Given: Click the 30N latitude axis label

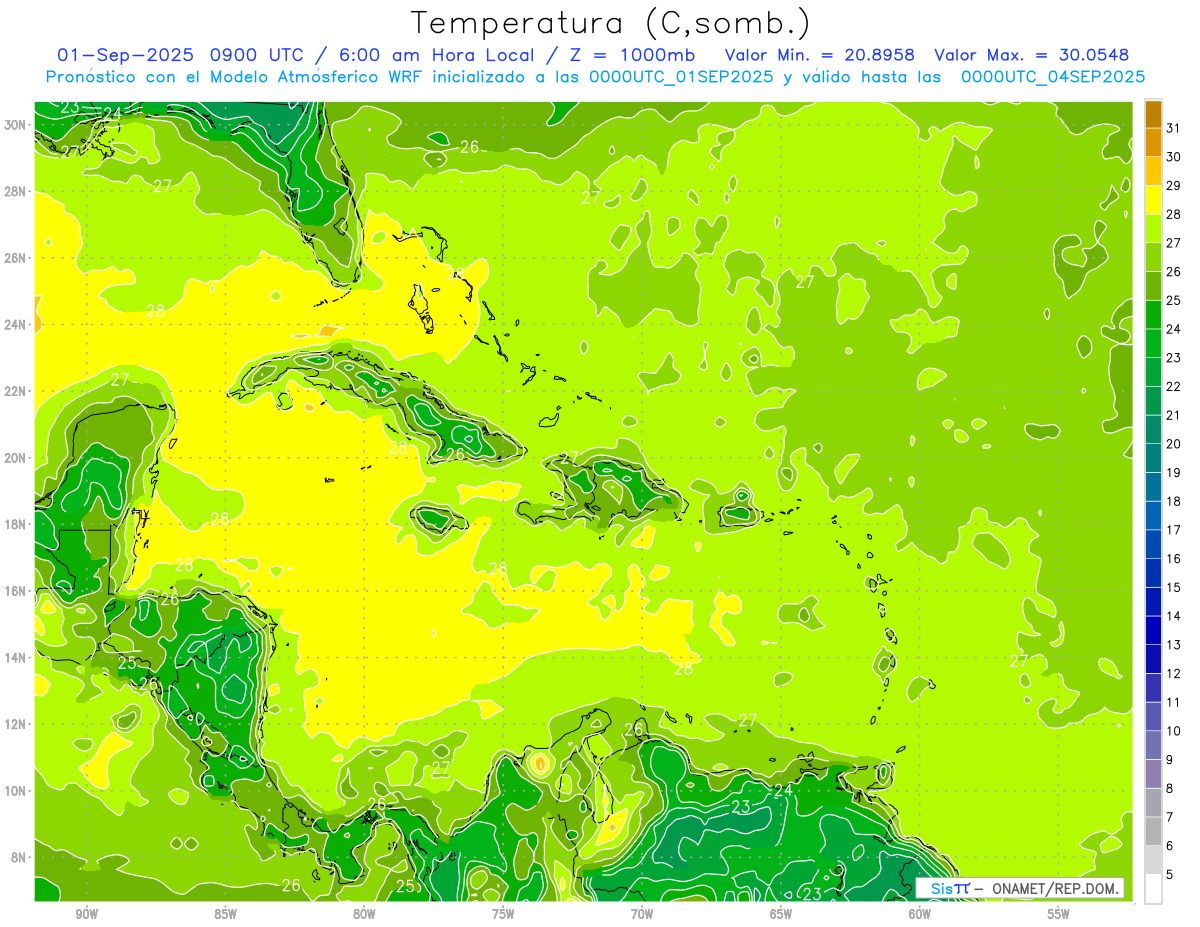Looking at the screenshot, I should pos(15,125).
